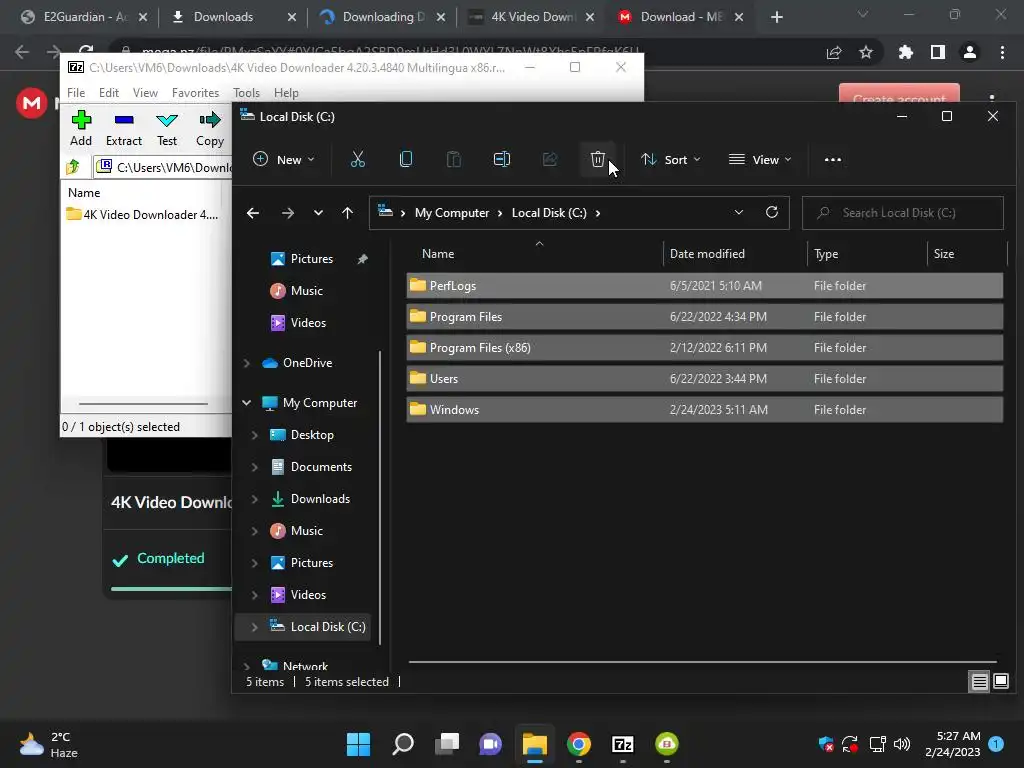Go back with the Explorer back arrow
1024x768 pixels.
click(x=253, y=213)
